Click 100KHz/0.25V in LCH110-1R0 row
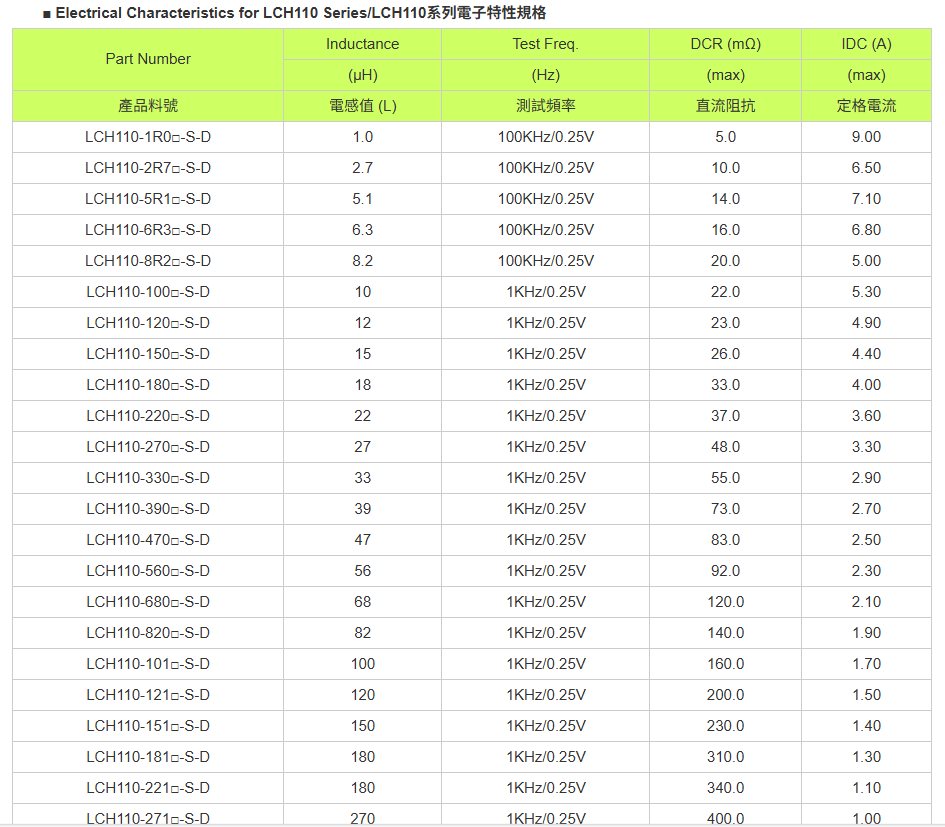945x827 pixels. (545, 137)
